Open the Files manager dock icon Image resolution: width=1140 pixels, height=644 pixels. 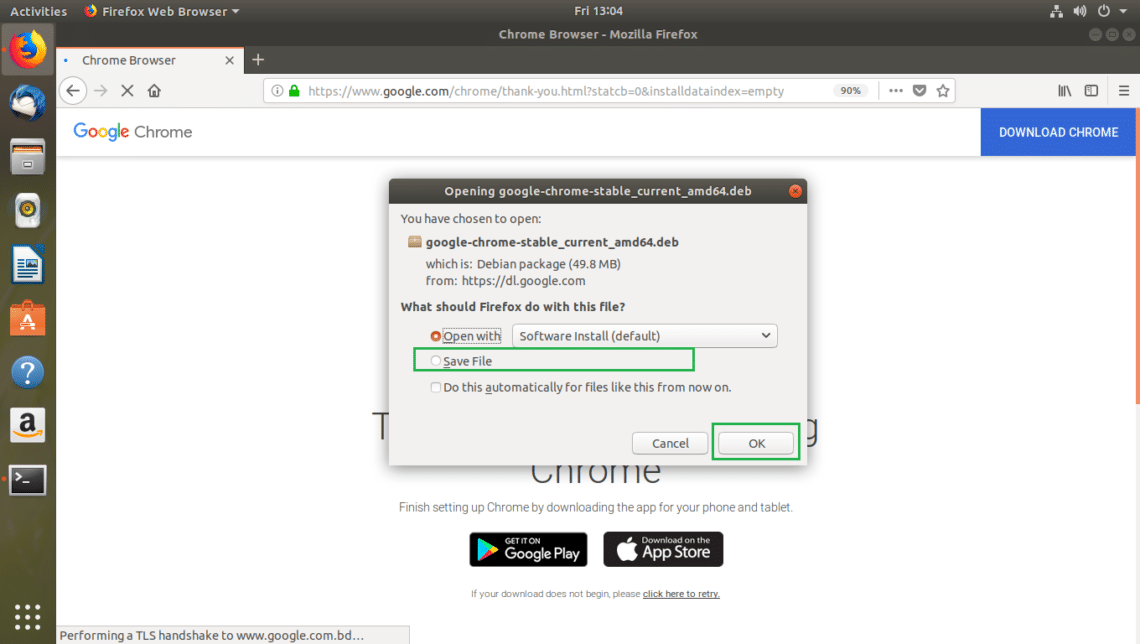28,156
